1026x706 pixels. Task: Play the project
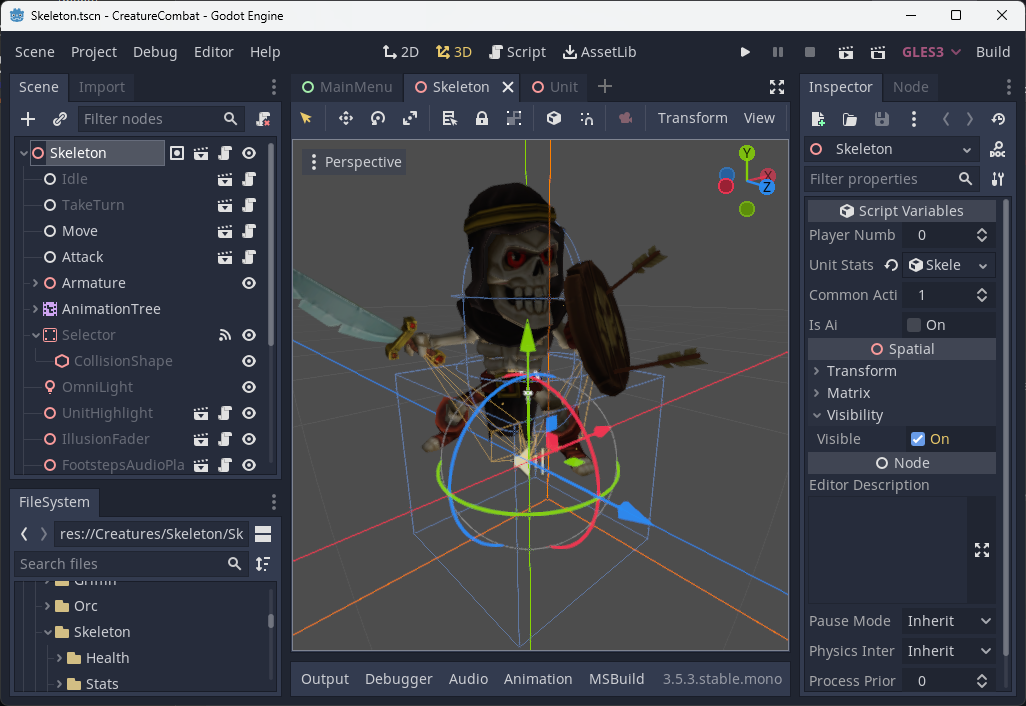click(745, 52)
